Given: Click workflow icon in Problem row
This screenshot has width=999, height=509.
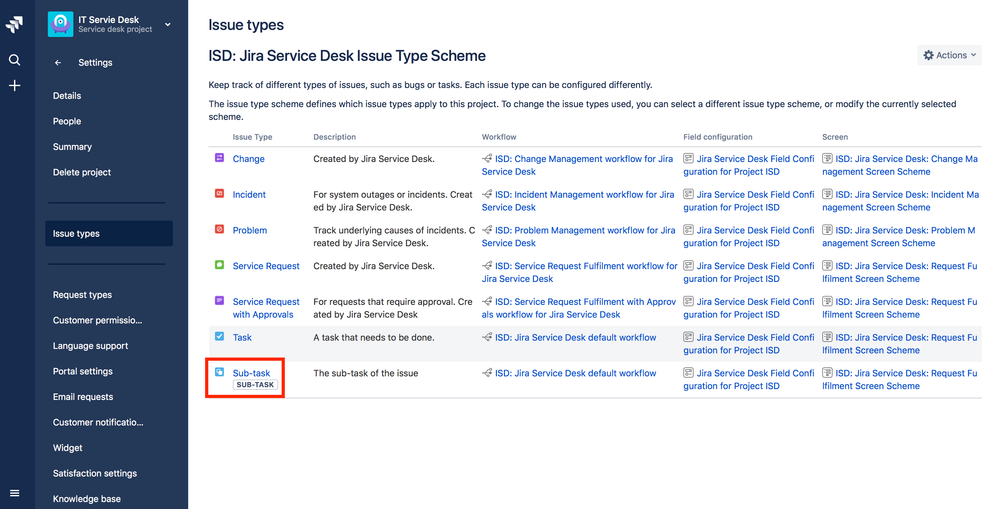Looking at the screenshot, I should [x=487, y=229].
